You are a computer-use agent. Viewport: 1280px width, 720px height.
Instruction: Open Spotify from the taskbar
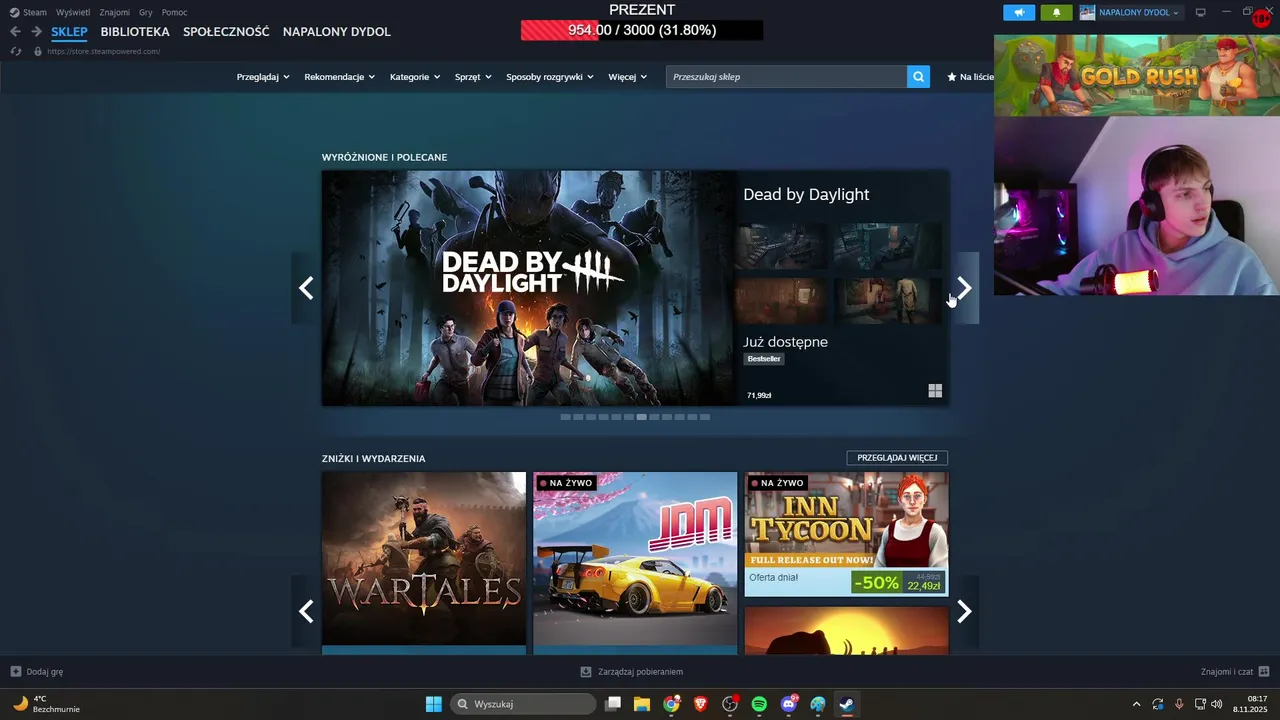pos(759,704)
